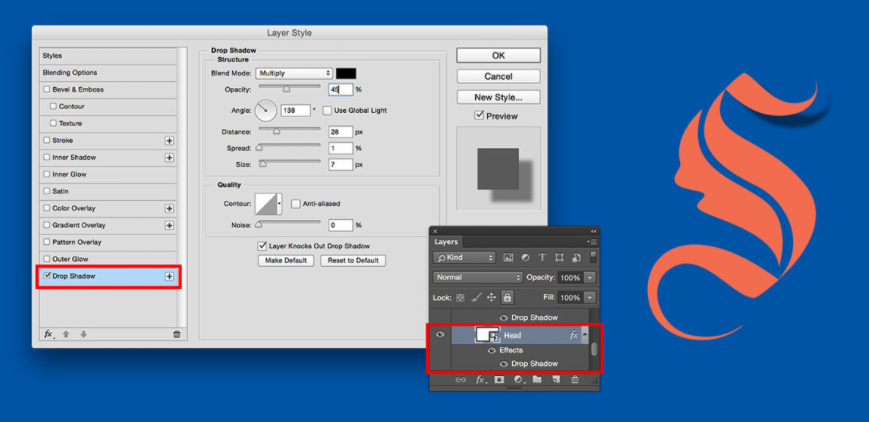The image size is (869, 422).
Task: Create new fill or adjustment layer
Action: 518,380
